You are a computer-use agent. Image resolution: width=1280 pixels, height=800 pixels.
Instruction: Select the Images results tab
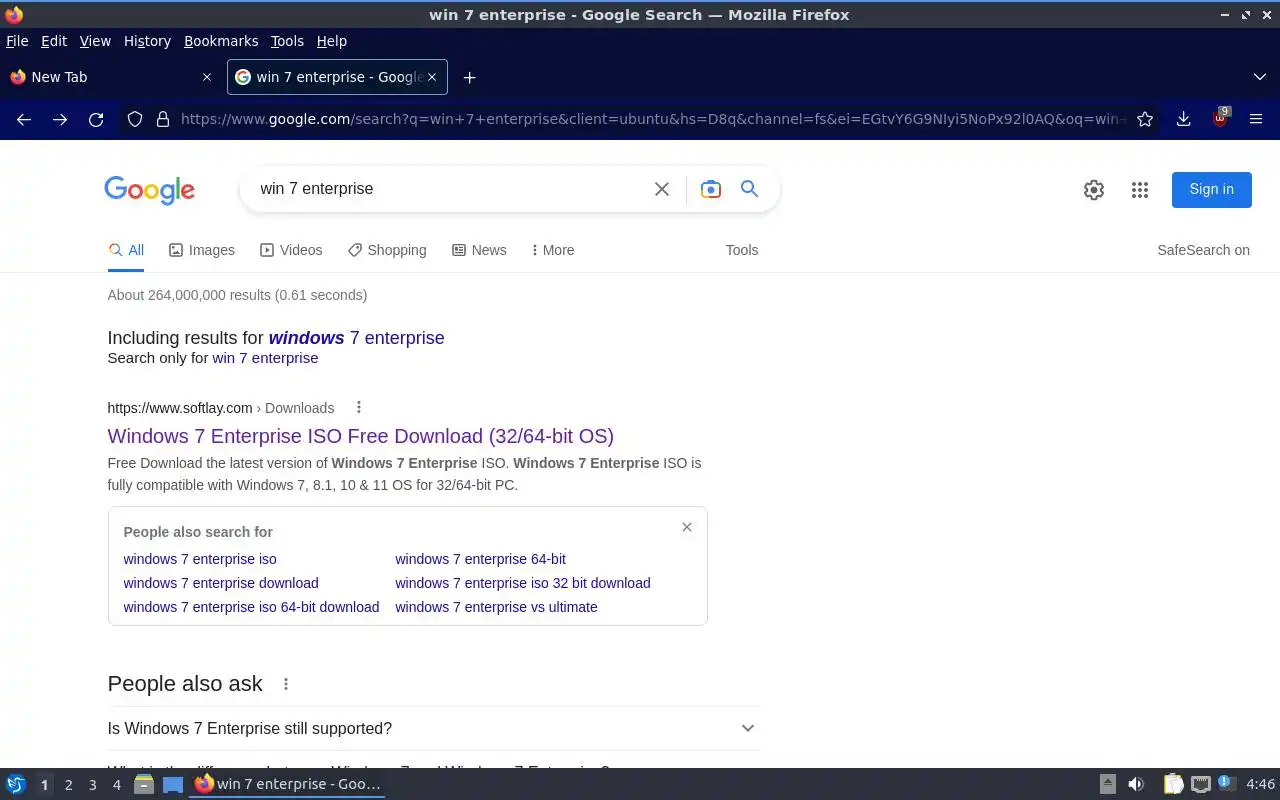coord(202,250)
